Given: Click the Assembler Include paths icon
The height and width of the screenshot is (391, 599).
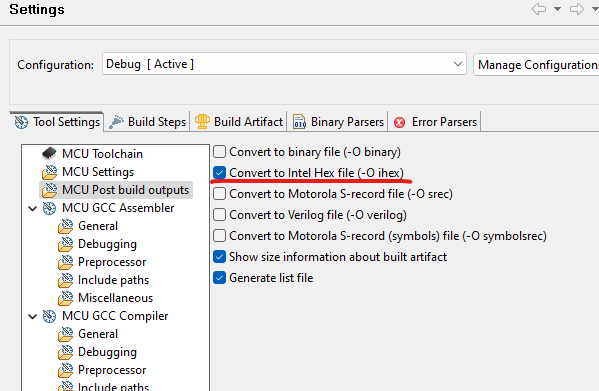Looking at the screenshot, I should coord(65,280).
